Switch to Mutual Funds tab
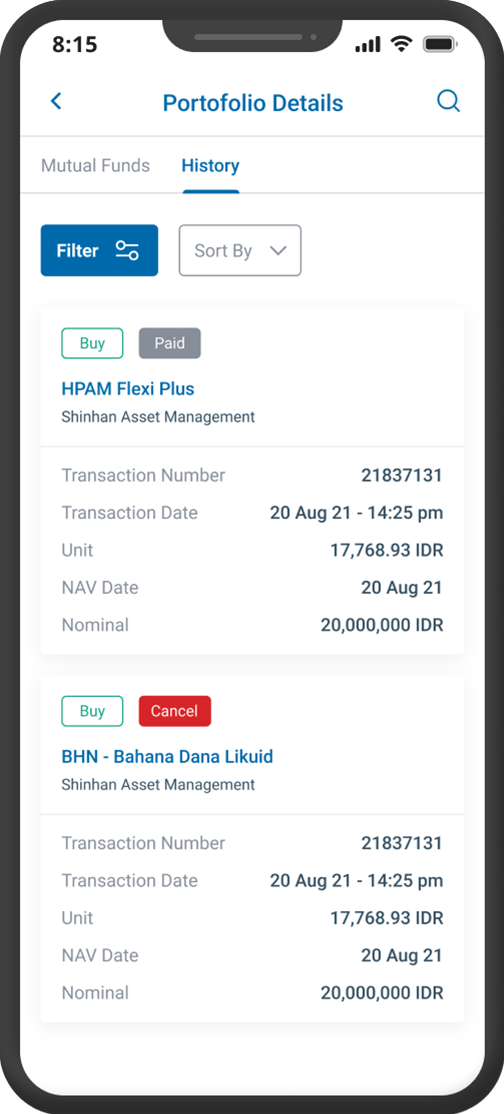The width and height of the screenshot is (504, 1114). tap(95, 166)
